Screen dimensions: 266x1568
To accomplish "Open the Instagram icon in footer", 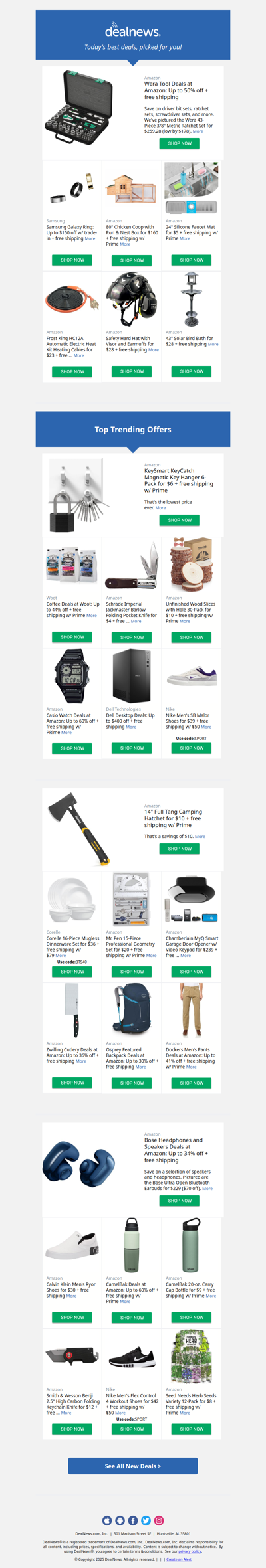I will click(159, 1520).
